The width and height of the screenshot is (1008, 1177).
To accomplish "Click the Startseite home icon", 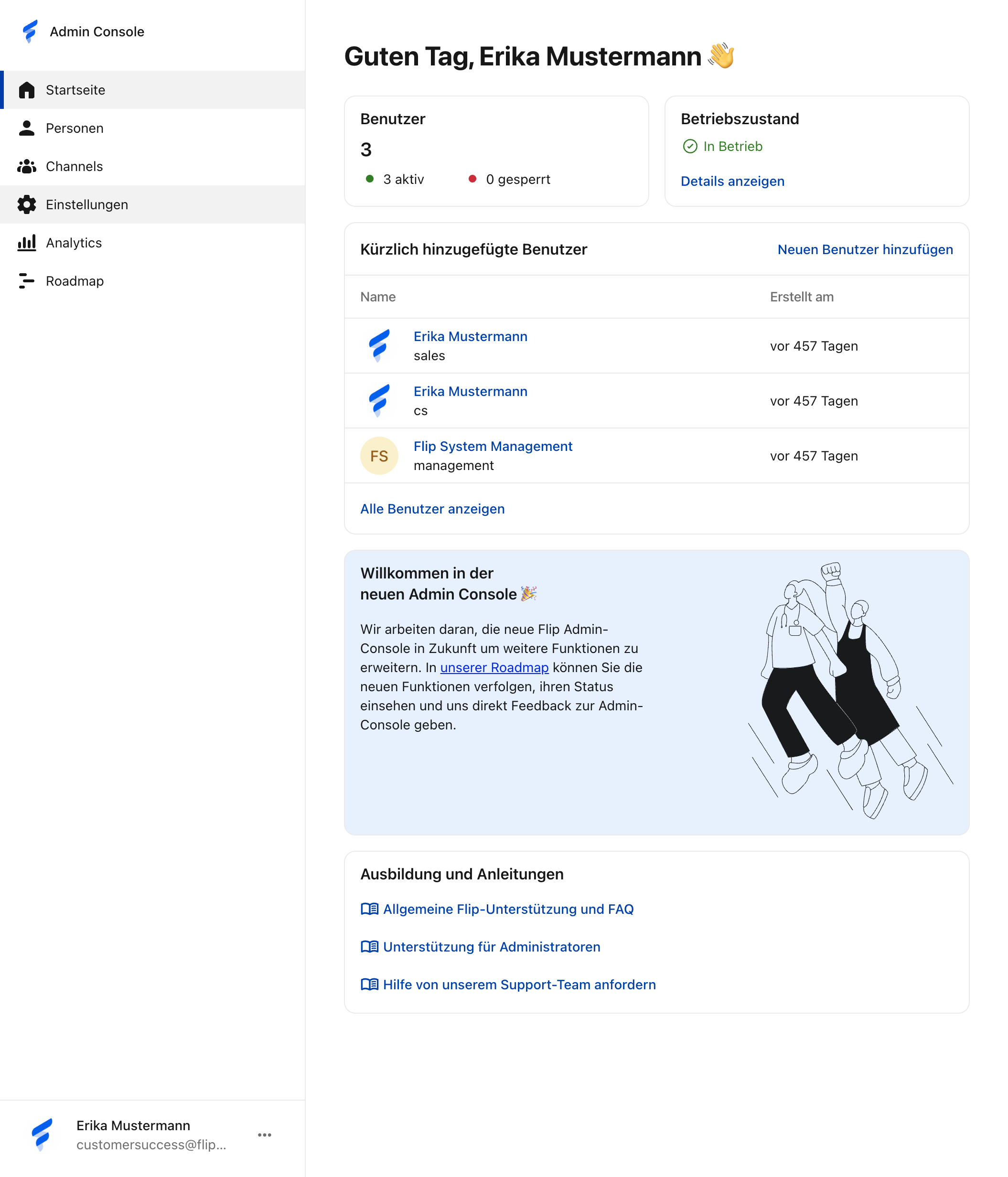I will pyautogui.click(x=27, y=90).
